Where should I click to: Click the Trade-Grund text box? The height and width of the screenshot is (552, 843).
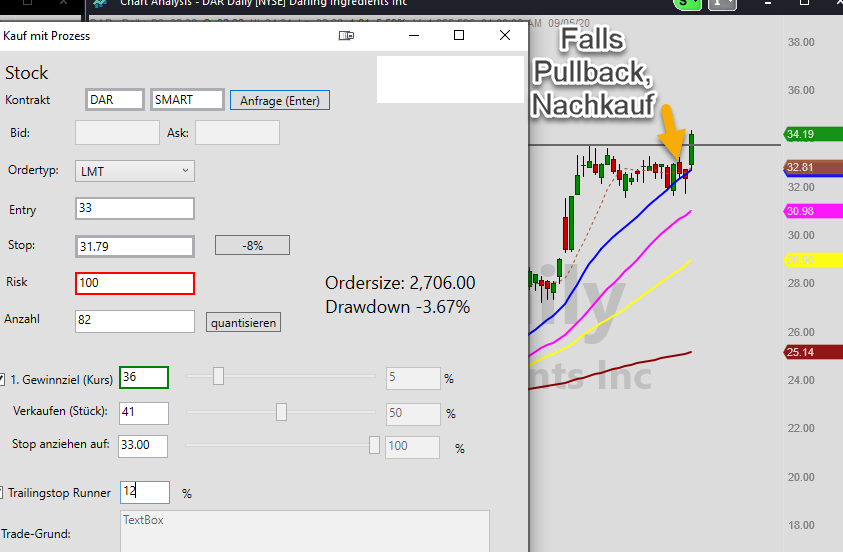(305, 532)
